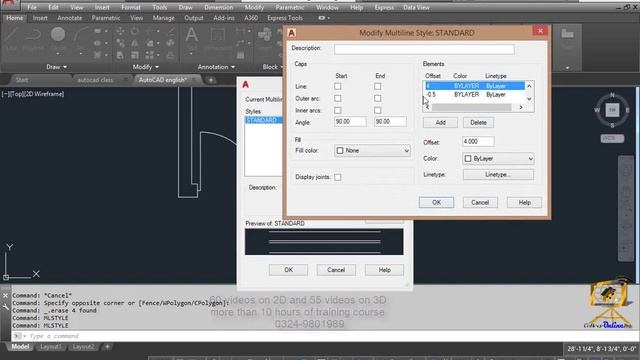This screenshot has width=640, height=360.
Task: Click the large Text tool icon
Action: tap(191, 36)
